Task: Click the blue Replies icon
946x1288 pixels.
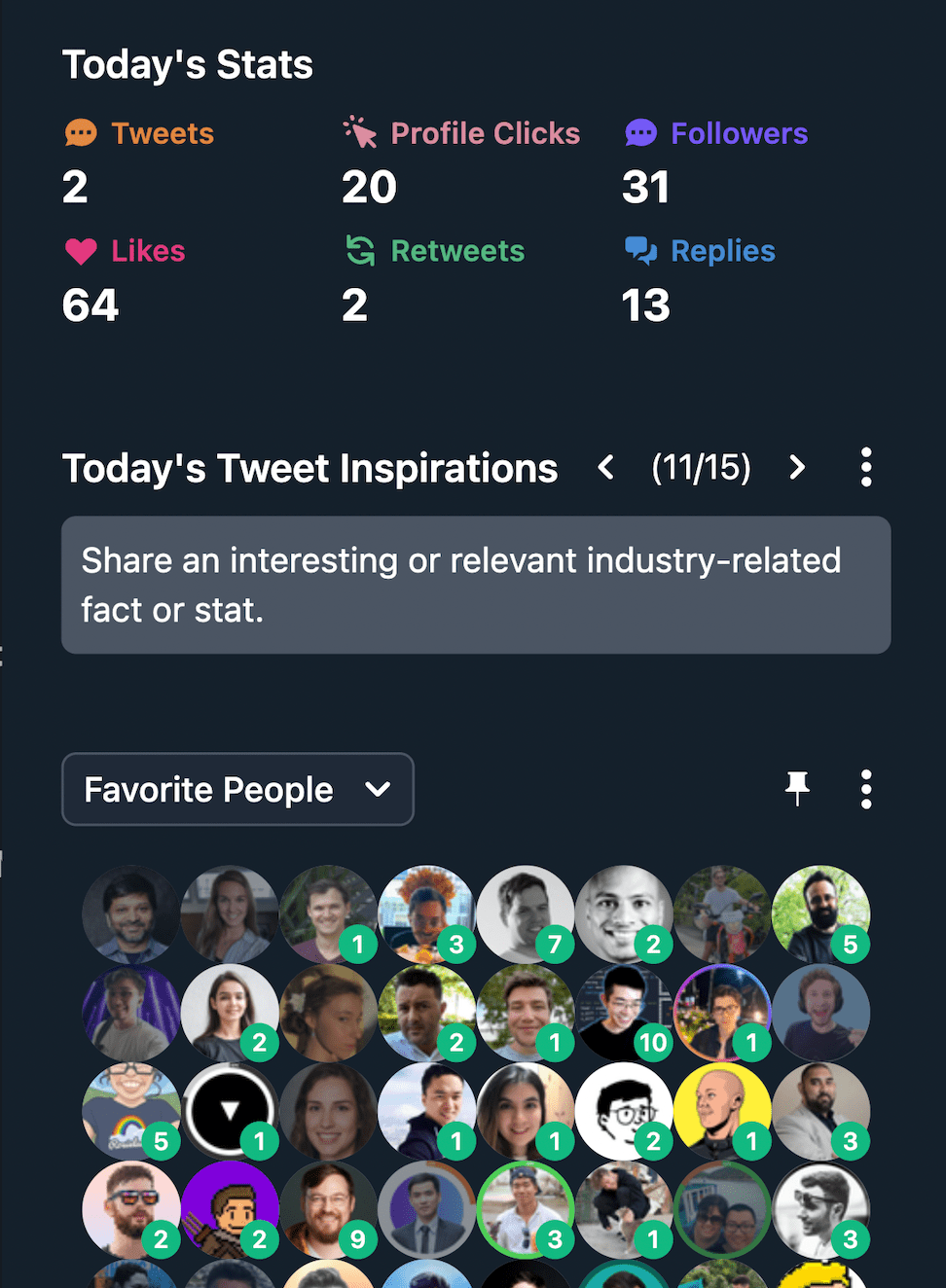Action: 643,251
